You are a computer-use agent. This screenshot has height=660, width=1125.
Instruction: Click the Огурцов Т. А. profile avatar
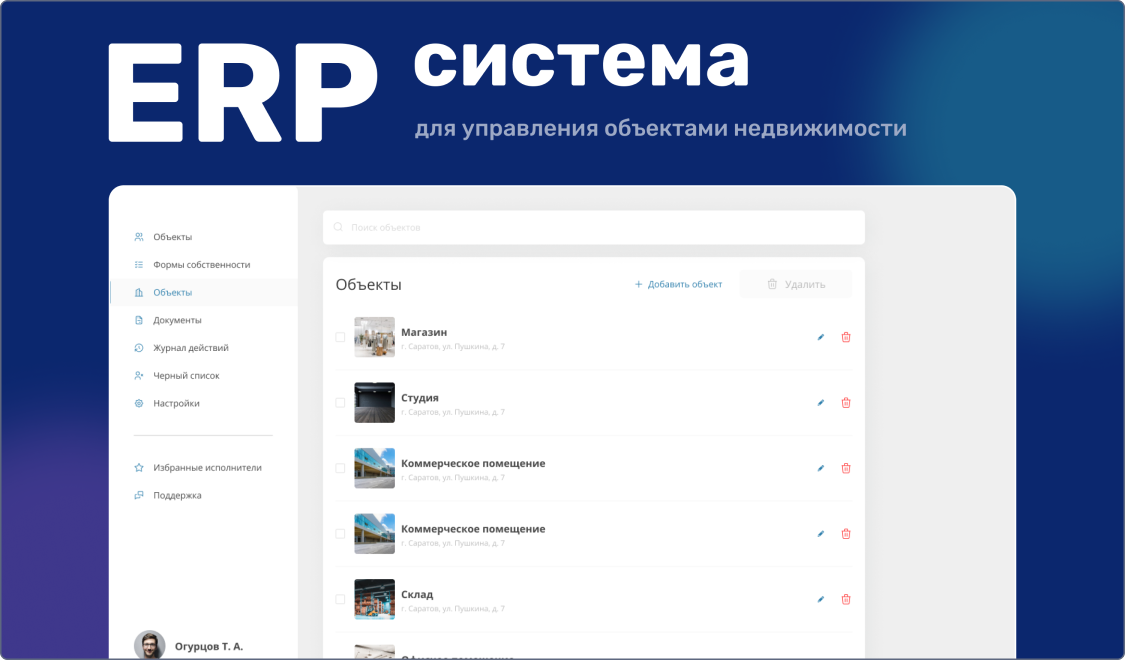point(149,646)
